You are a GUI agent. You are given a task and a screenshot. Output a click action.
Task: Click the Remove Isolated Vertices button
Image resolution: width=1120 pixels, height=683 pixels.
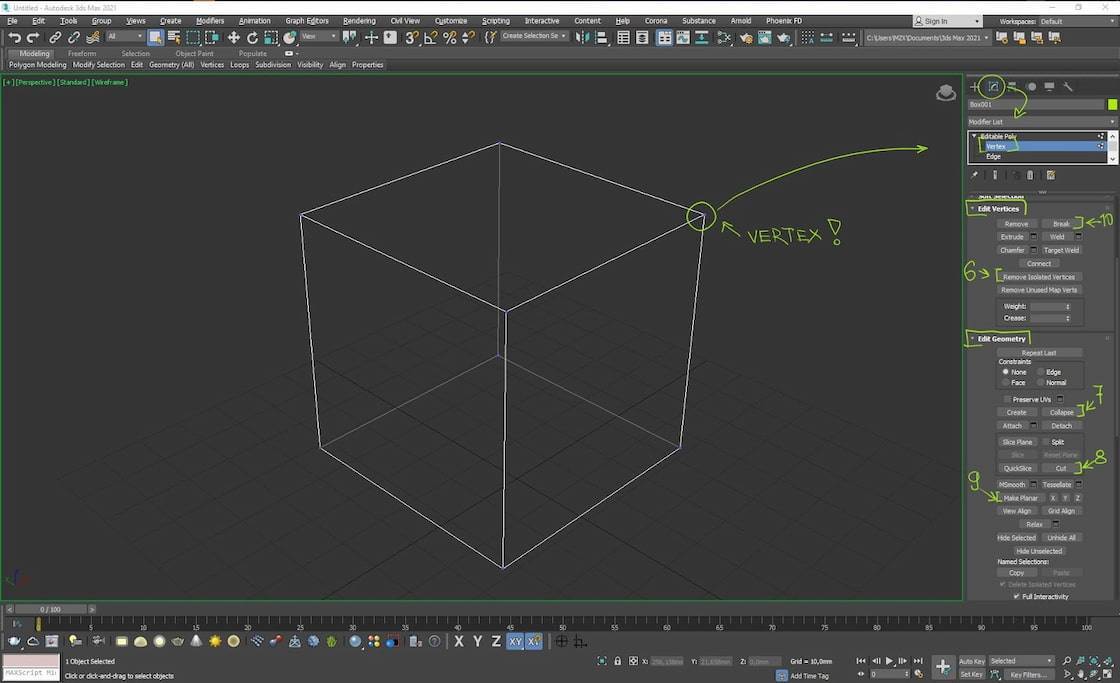pos(1039,277)
